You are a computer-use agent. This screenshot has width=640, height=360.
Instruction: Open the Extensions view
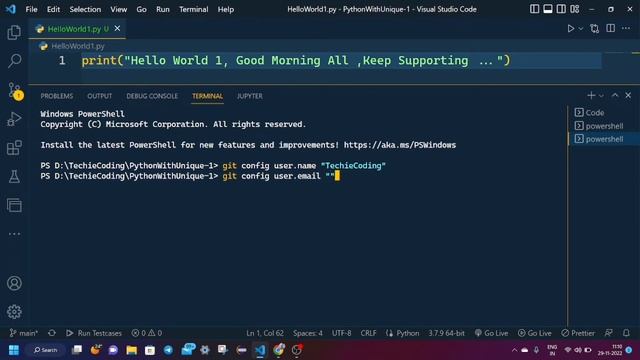[x=14, y=148]
